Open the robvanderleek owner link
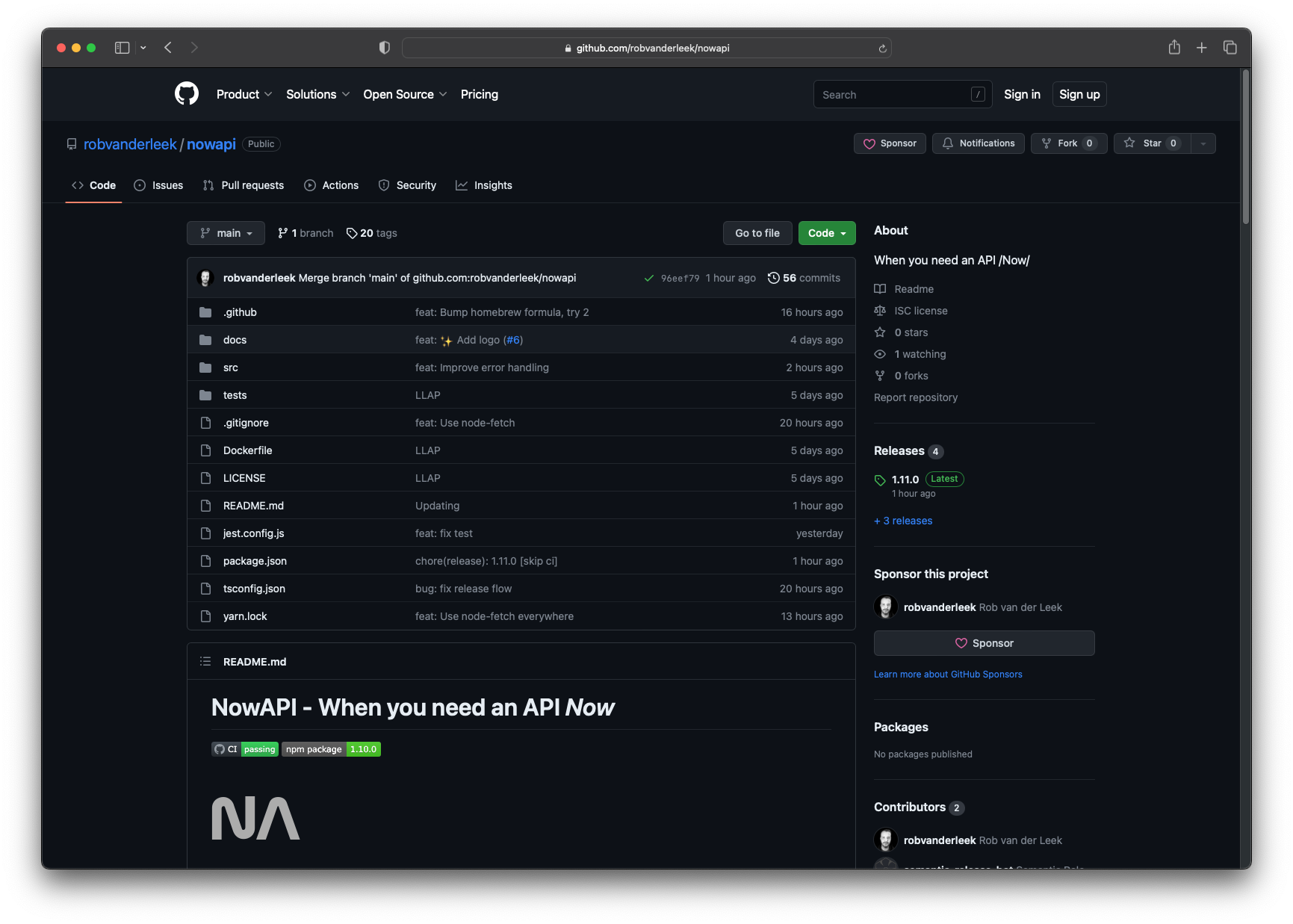Viewport: 1293px width, 924px height. click(130, 144)
